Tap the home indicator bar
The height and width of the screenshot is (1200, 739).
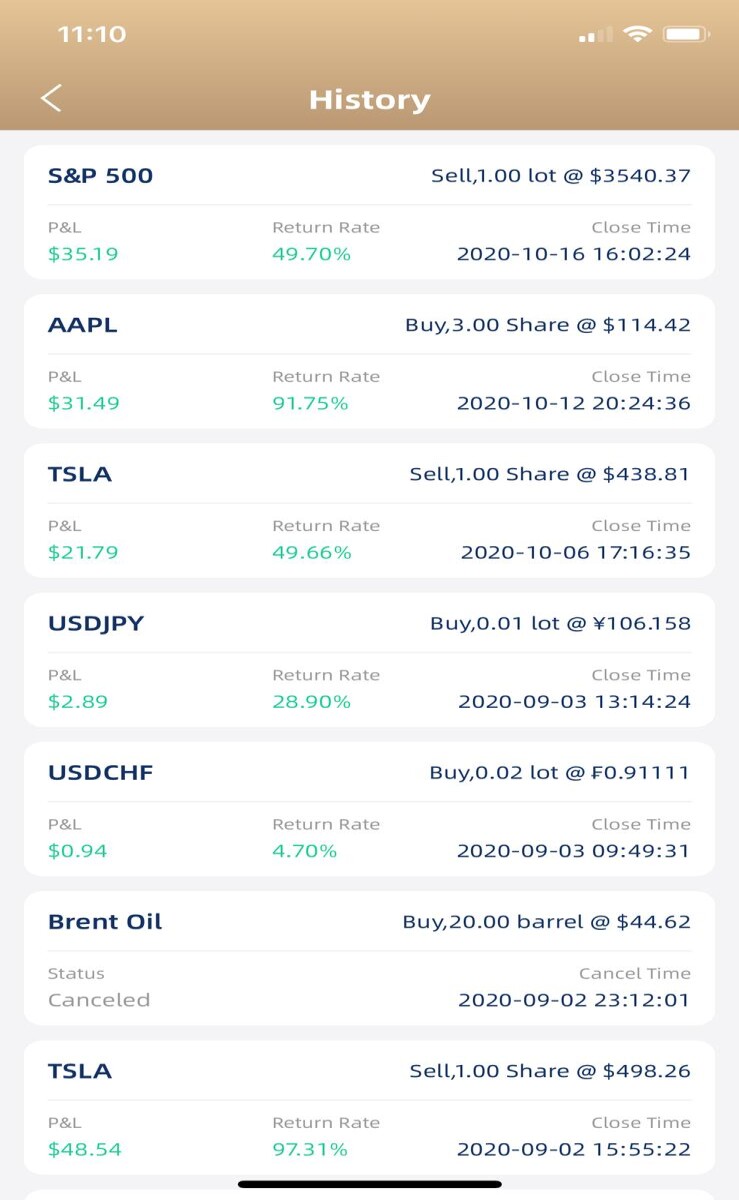(369, 1184)
